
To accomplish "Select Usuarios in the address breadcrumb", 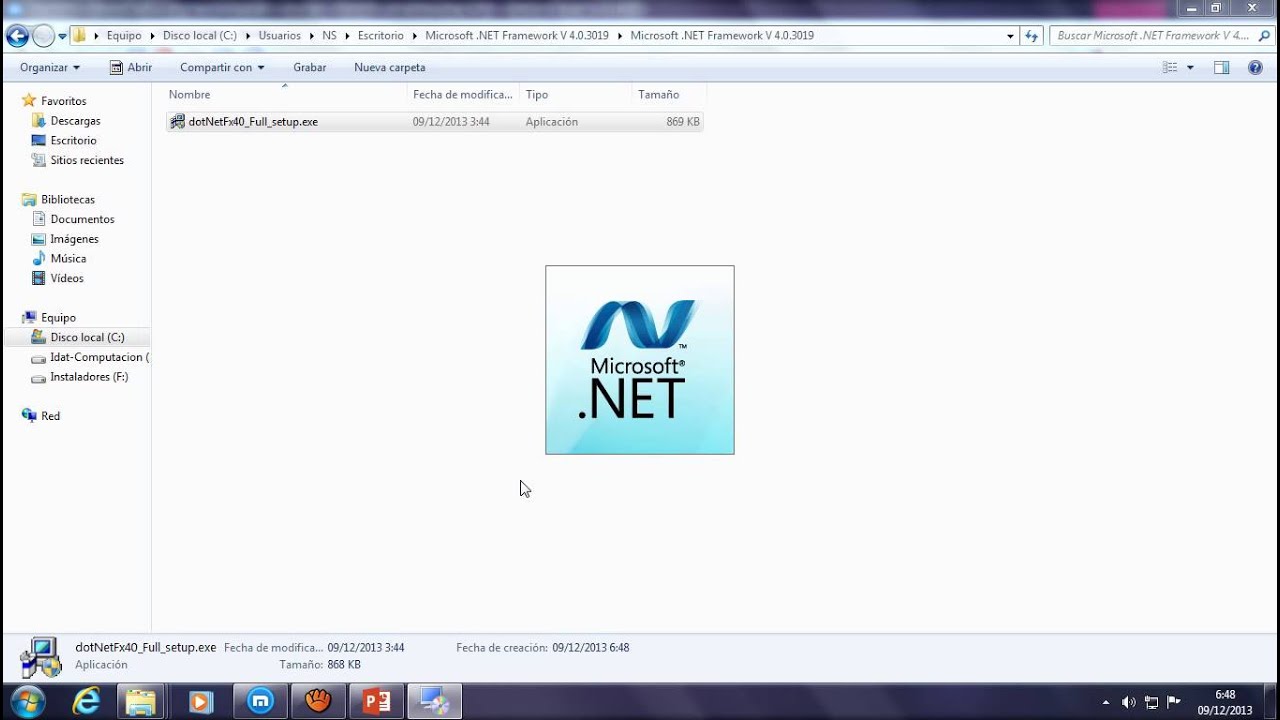I will 279,35.
